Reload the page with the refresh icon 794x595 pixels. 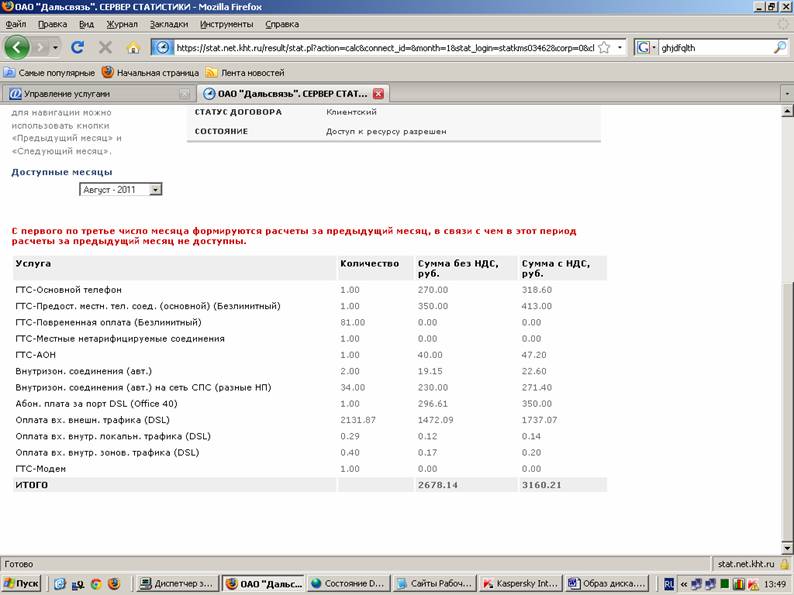point(79,47)
